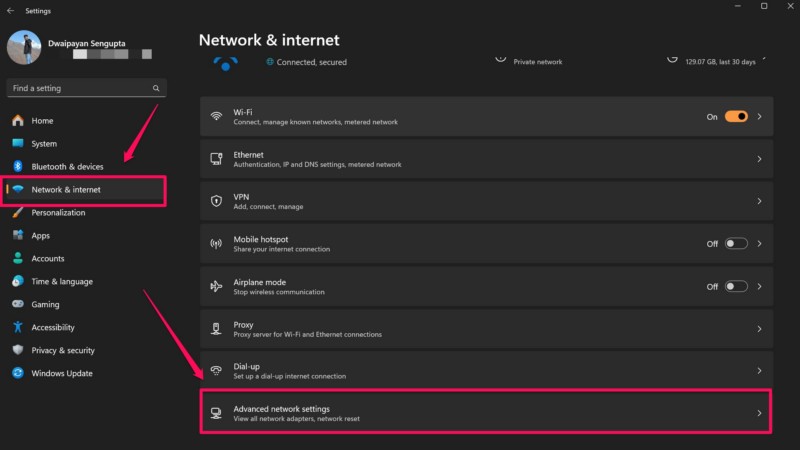Screen dimensions: 800x450
Task: Go to Windows Update section
Action: [x=62, y=373]
